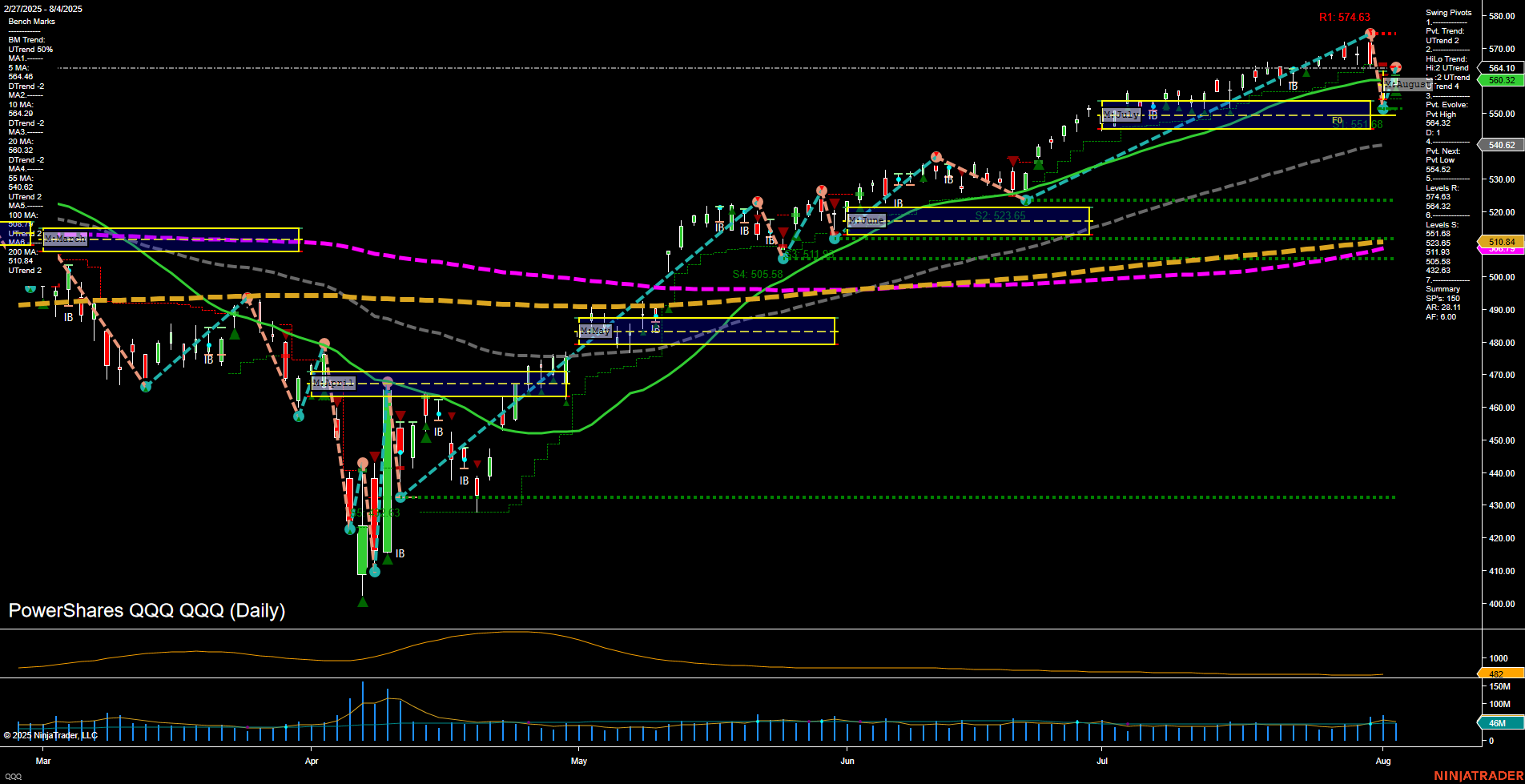Click the Bench Marks panel heading
Viewport: 1525px width, 784px height.
(31, 22)
